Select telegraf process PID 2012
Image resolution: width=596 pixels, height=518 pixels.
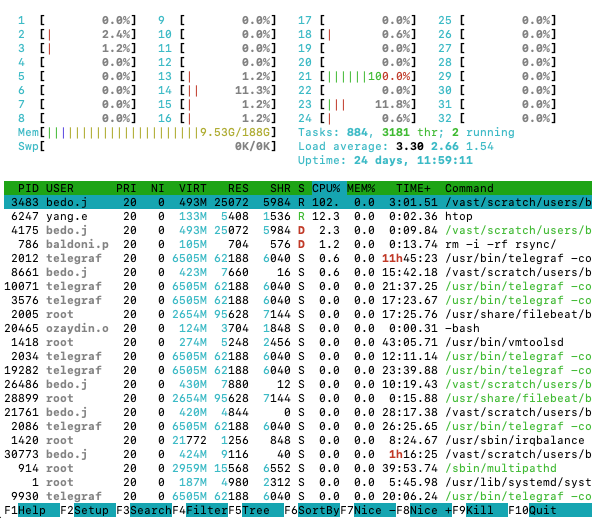[x=298, y=258]
